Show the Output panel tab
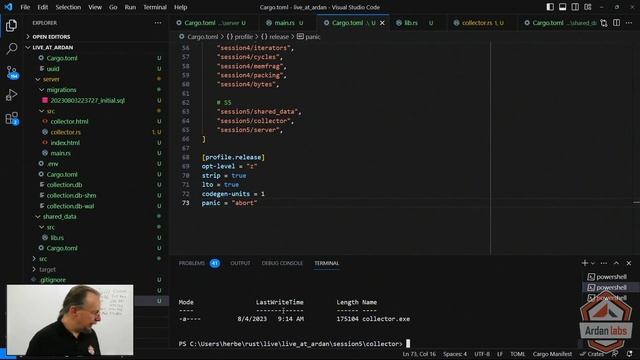 [x=240, y=263]
